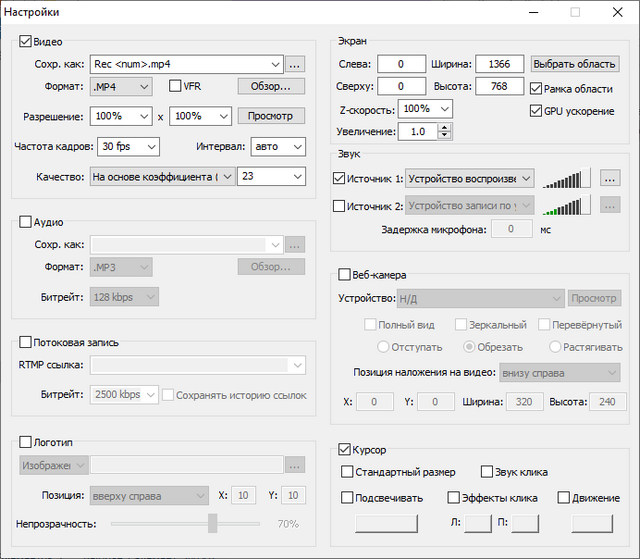The width and height of the screenshot is (640, 559).
Task: Enable the Аудио section checkbox
Action: 25,222
